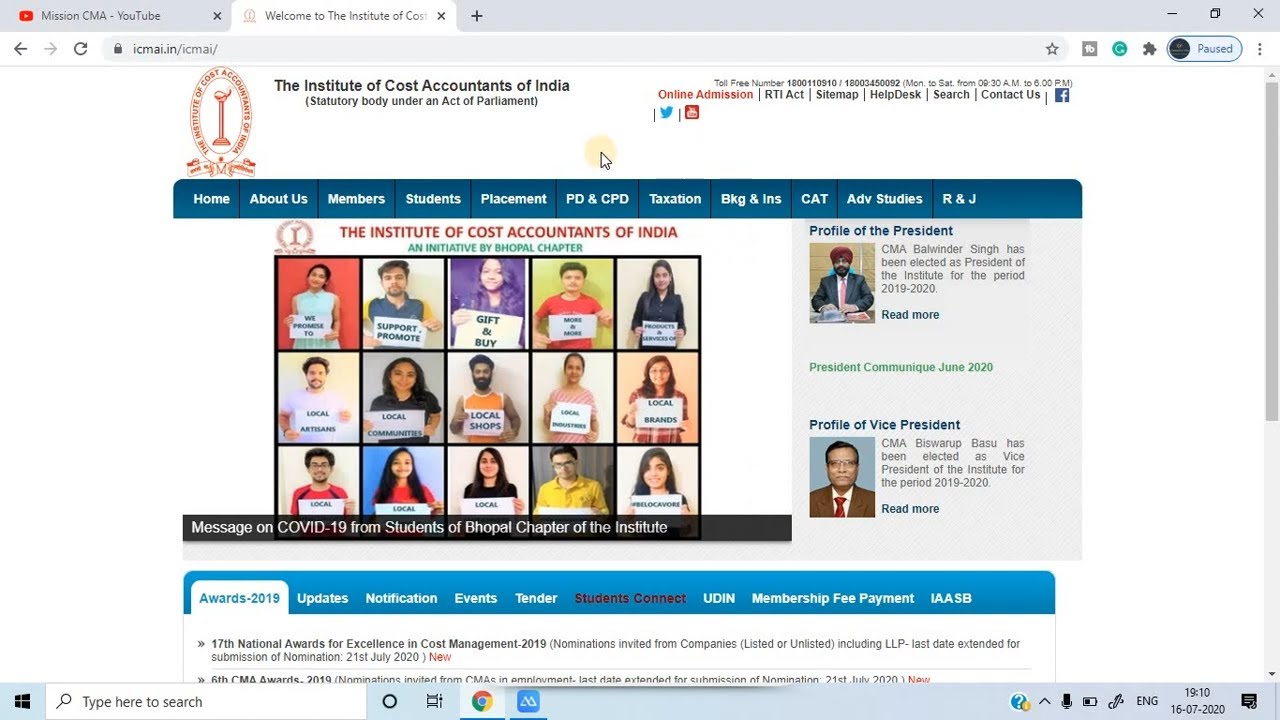Switch to the Updates tab

(x=322, y=598)
